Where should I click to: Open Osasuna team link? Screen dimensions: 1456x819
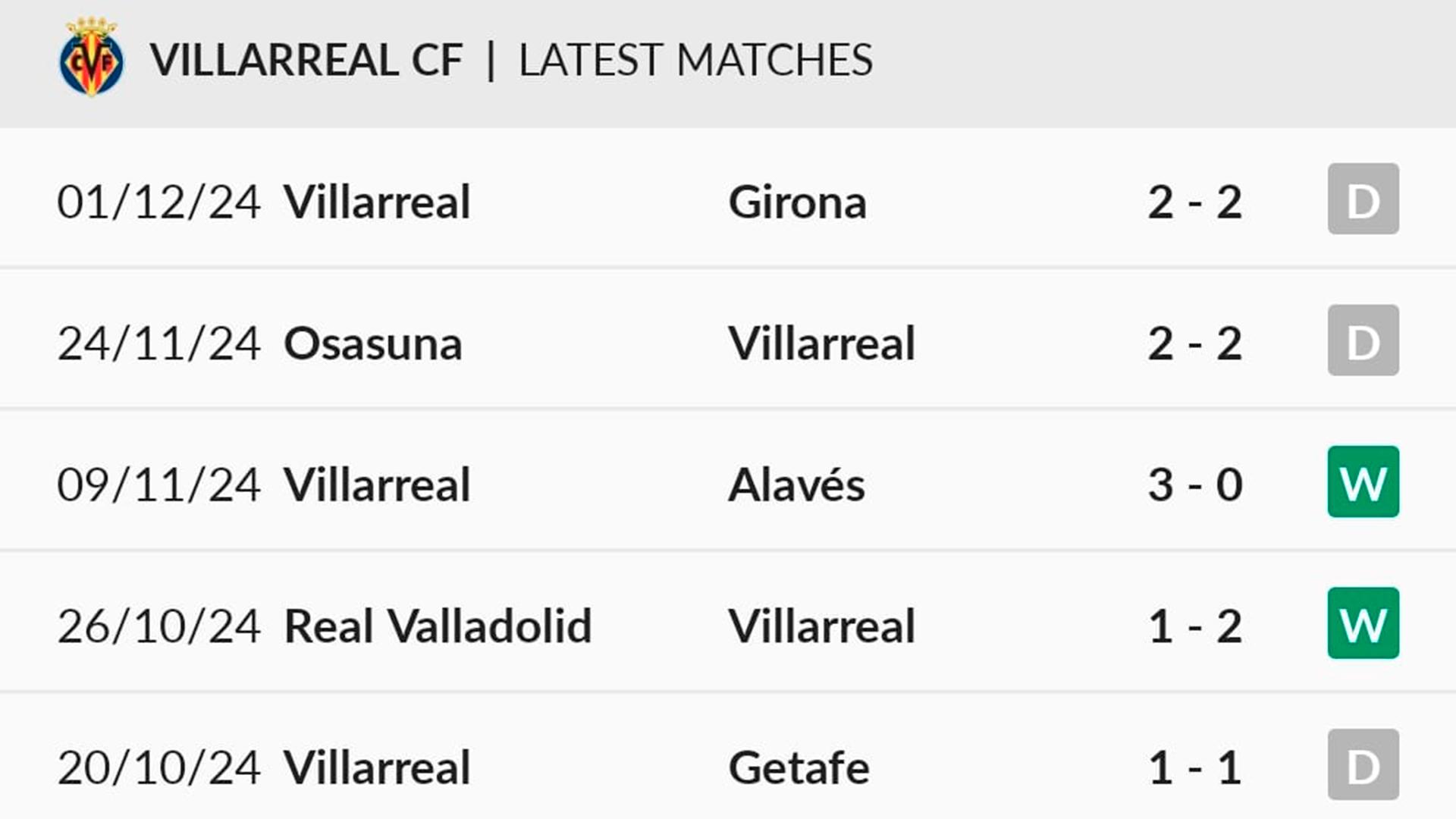(372, 344)
